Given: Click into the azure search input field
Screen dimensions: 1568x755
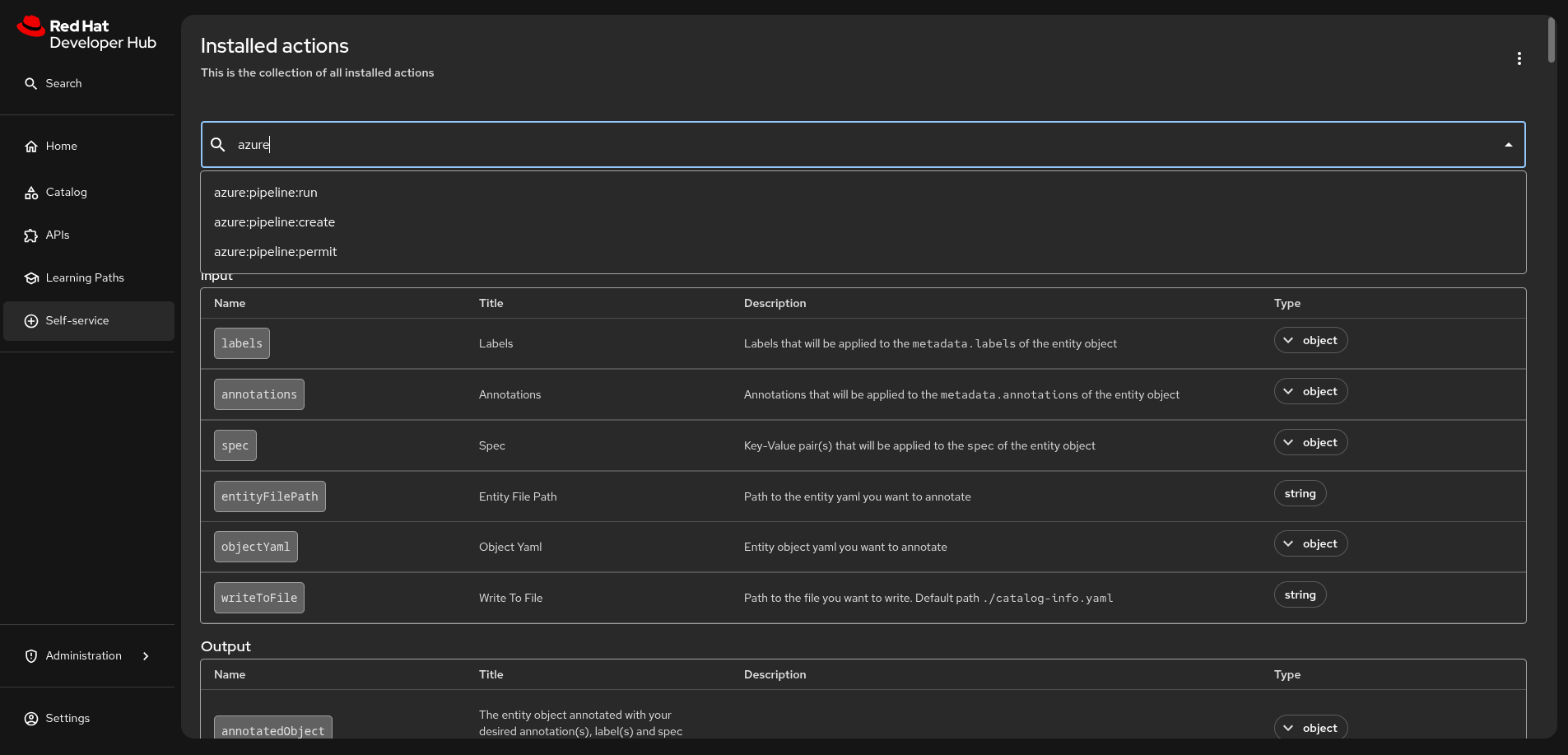Looking at the screenshot, I should click(x=823, y=145).
